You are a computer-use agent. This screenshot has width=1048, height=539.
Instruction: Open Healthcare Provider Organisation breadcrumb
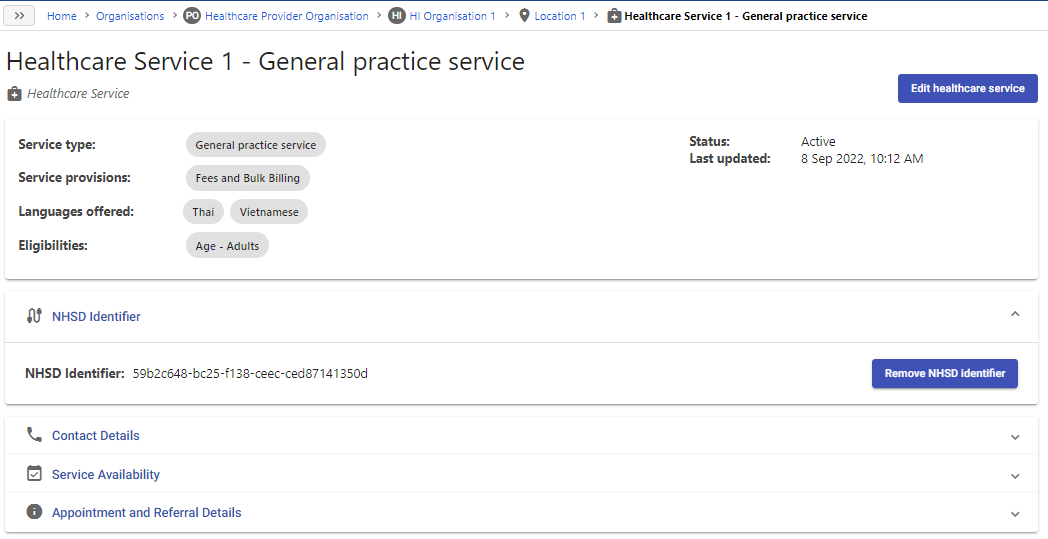point(287,16)
